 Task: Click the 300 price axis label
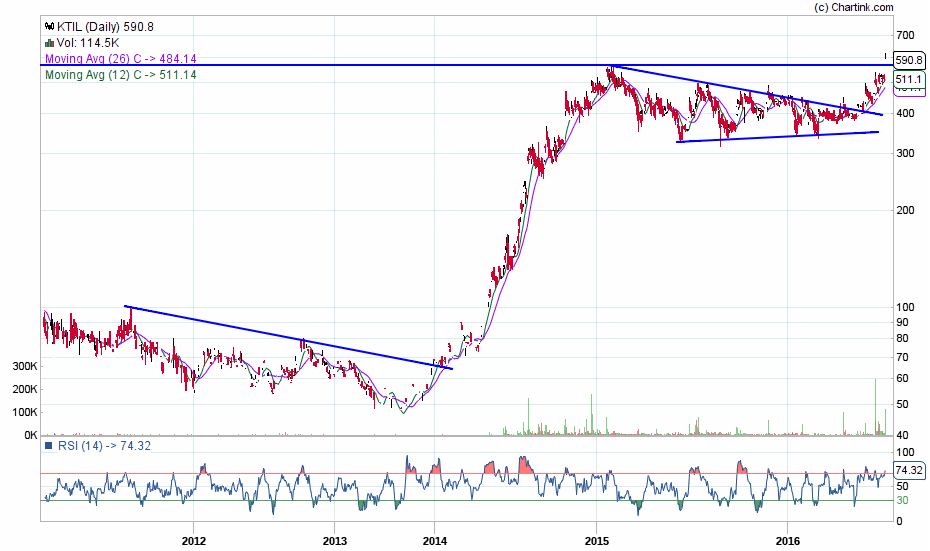point(905,154)
